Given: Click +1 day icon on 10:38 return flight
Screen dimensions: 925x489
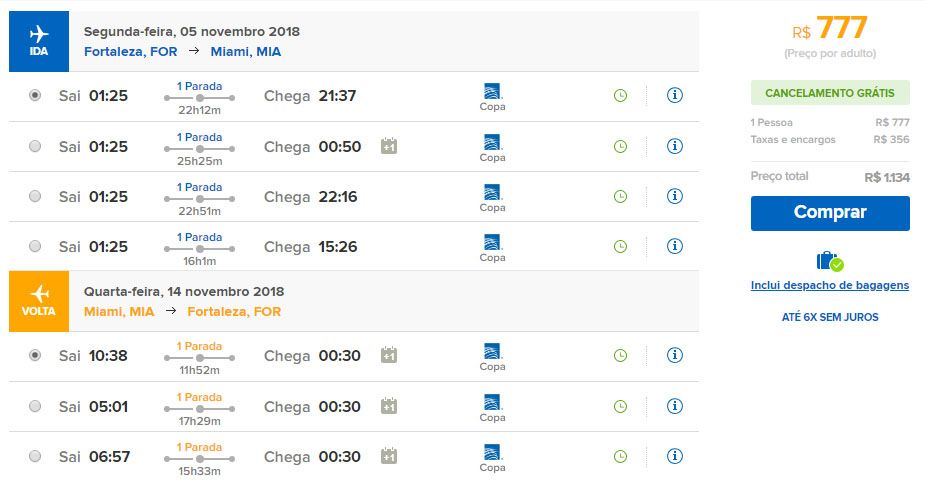Looking at the screenshot, I should pos(389,355).
